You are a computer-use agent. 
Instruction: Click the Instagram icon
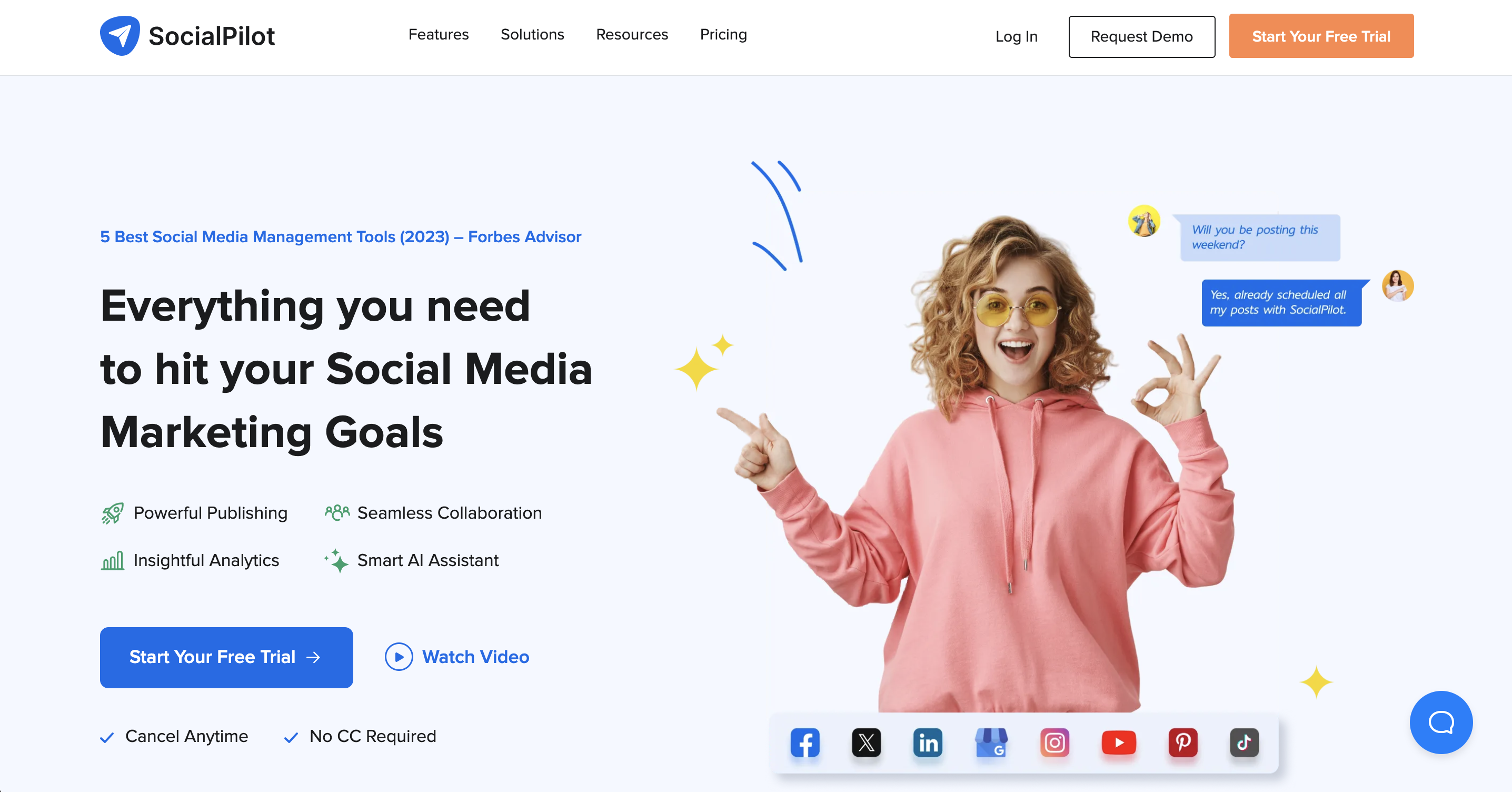(x=1055, y=742)
